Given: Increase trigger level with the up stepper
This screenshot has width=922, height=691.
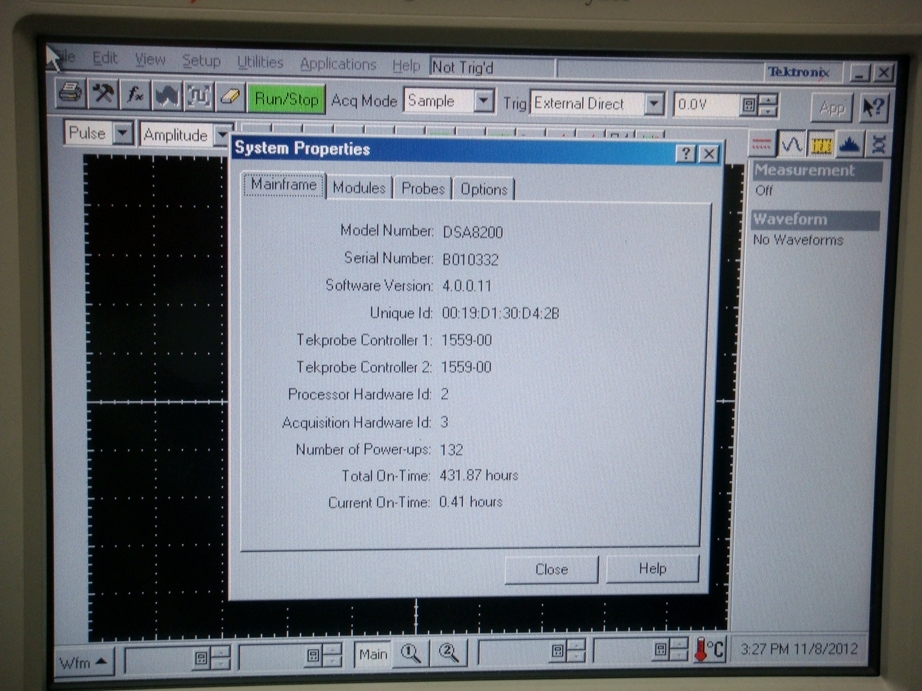Looking at the screenshot, I should click(769, 99).
